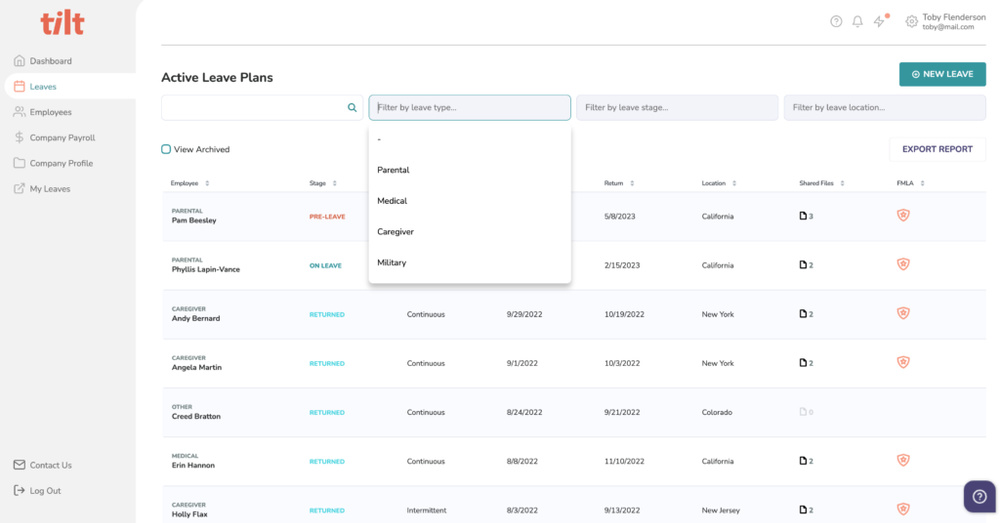Screen dimensions: 1000x523
Task: Open shared files icon for Erin Hannon
Action: tap(806, 460)
